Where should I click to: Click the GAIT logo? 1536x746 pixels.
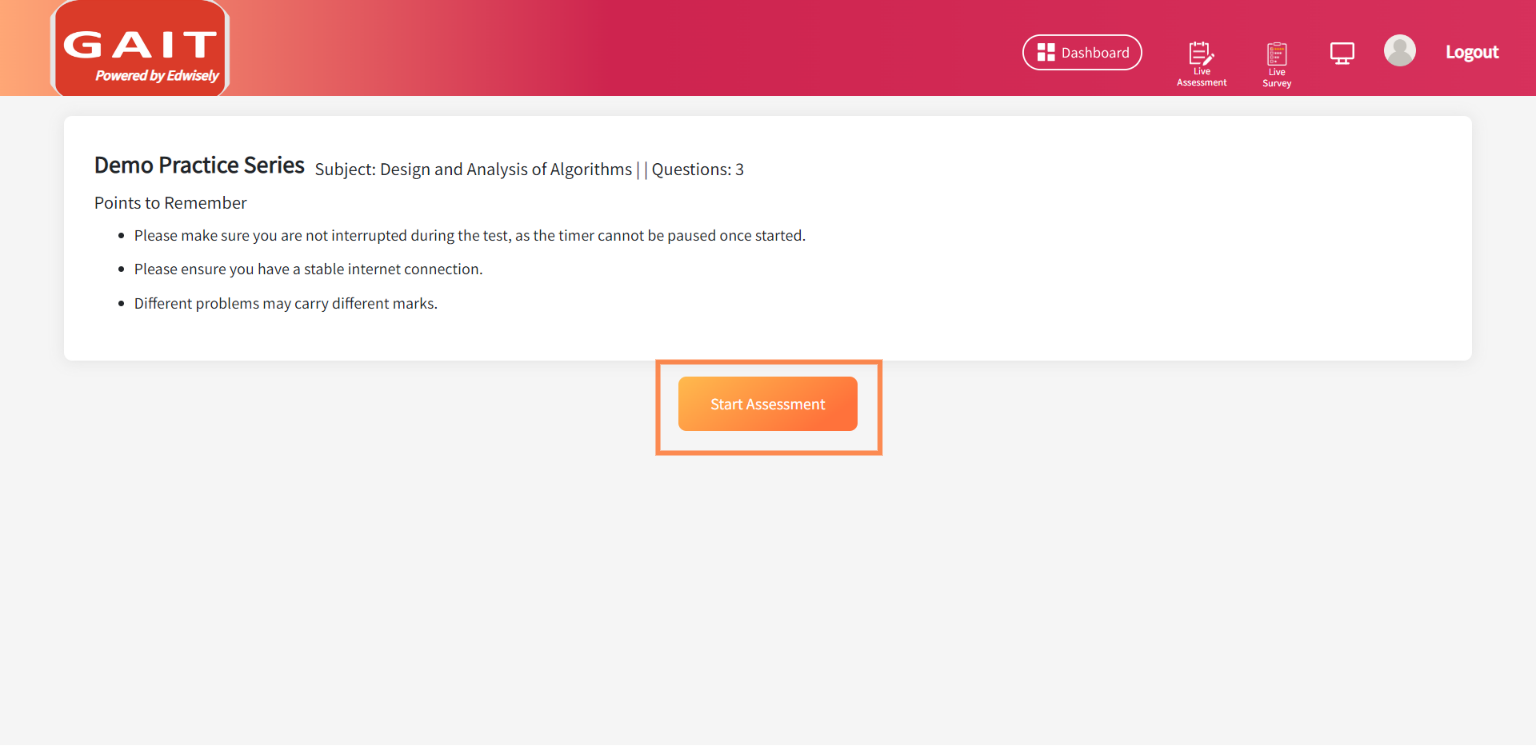[140, 48]
